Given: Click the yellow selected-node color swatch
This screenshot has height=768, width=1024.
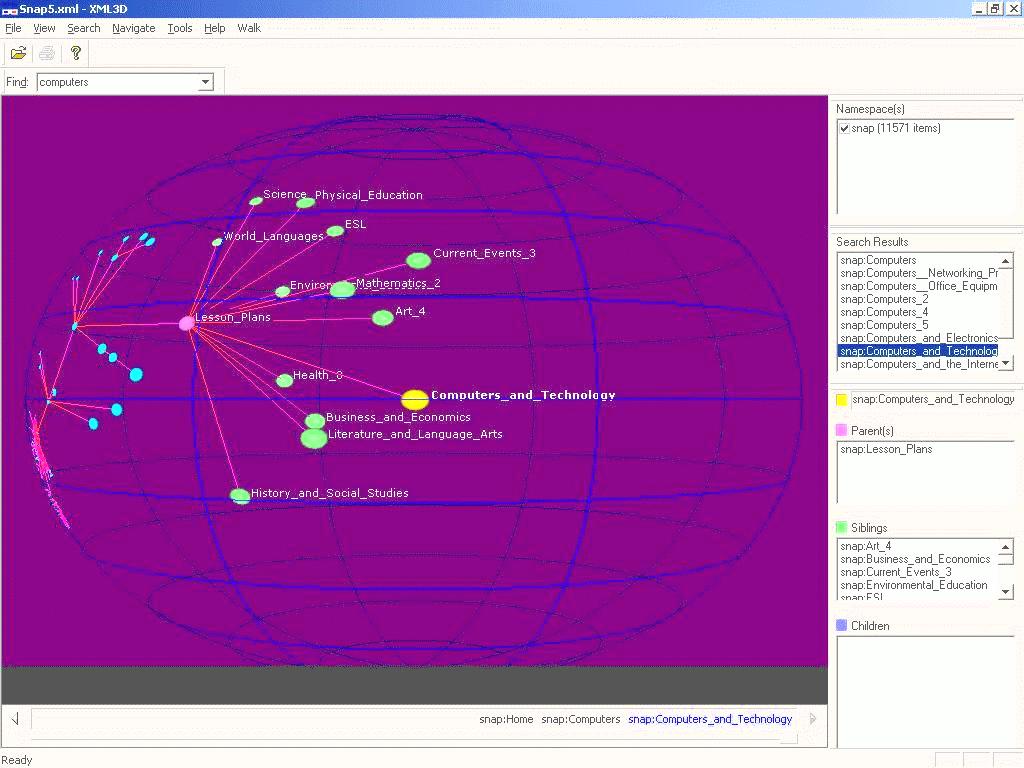Looking at the screenshot, I should coord(842,400).
